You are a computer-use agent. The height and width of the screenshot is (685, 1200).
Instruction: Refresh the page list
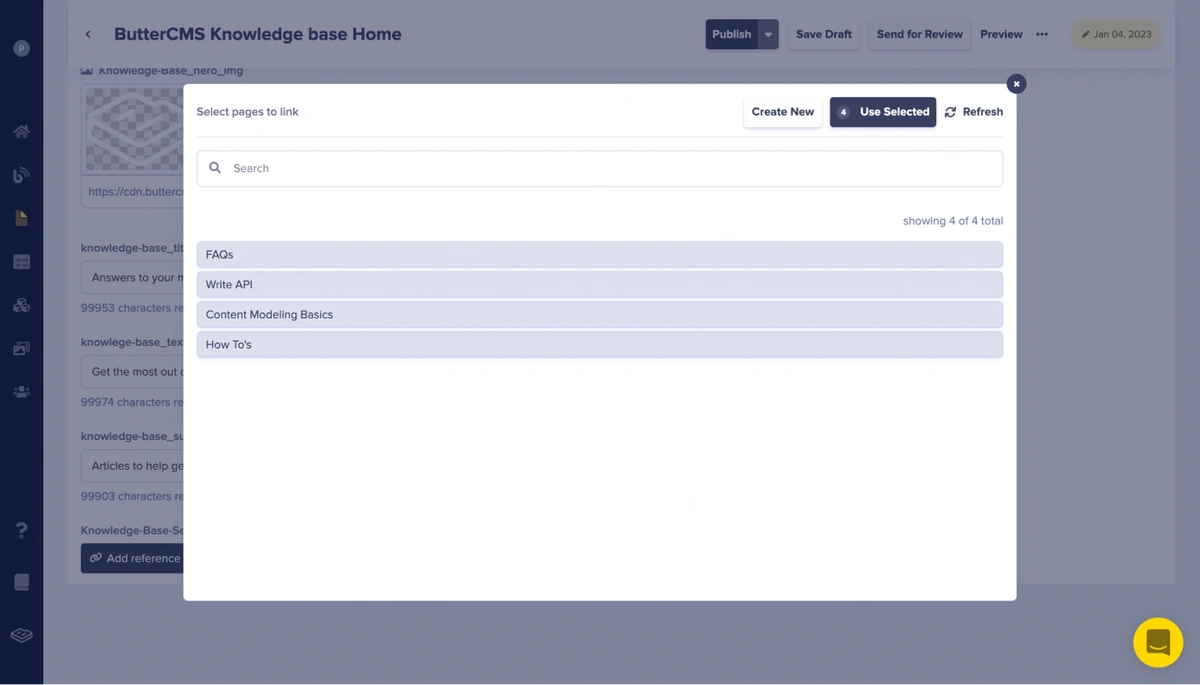pyautogui.click(x=973, y=112)
